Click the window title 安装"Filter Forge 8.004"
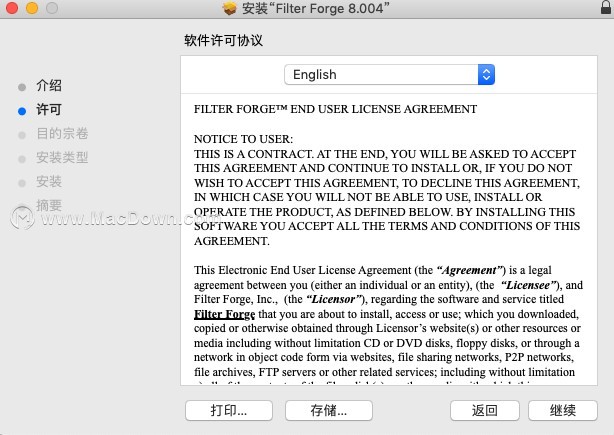614x435 pixels. pyautogui.click(x=316, y=8)
